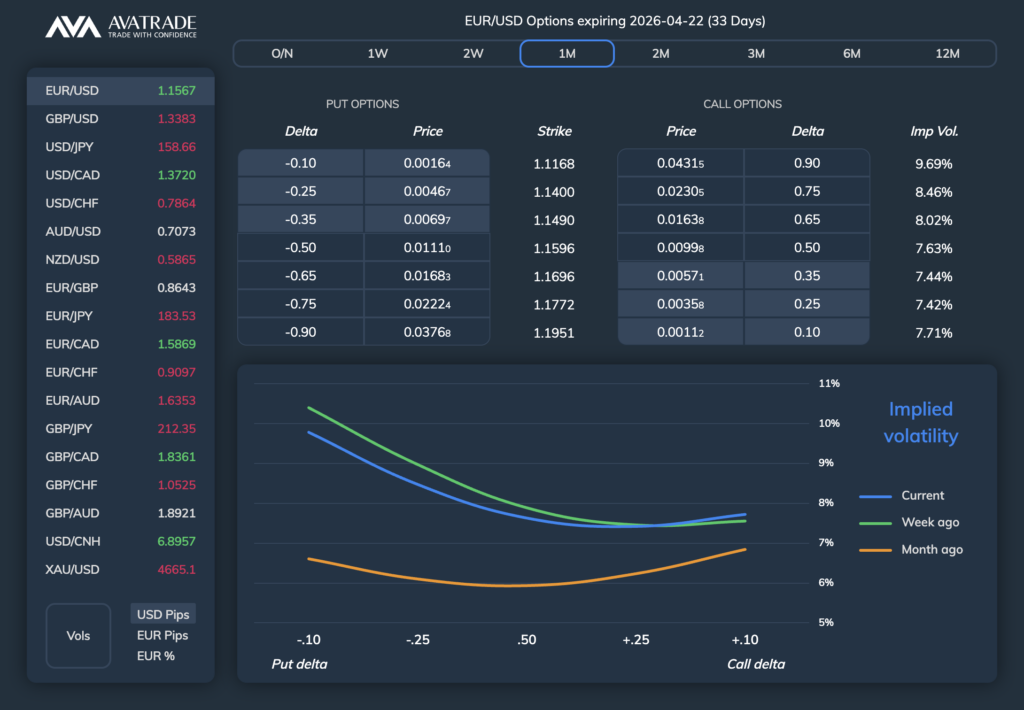1024x710 pixels.
Task: Click the AvaTrade logo
Action: point(121,27)
